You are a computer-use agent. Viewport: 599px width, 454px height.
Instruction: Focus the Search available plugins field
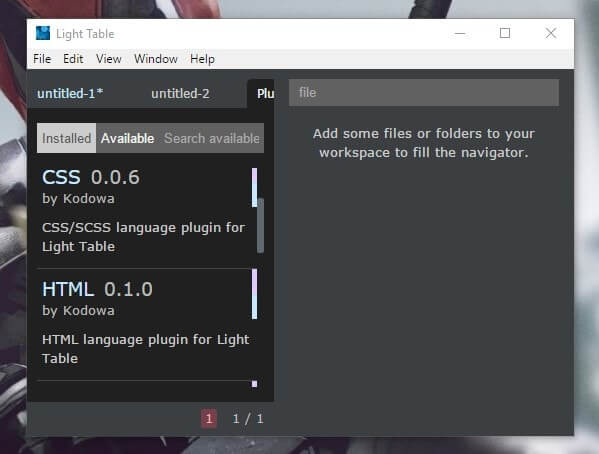[x=212, y=138]
